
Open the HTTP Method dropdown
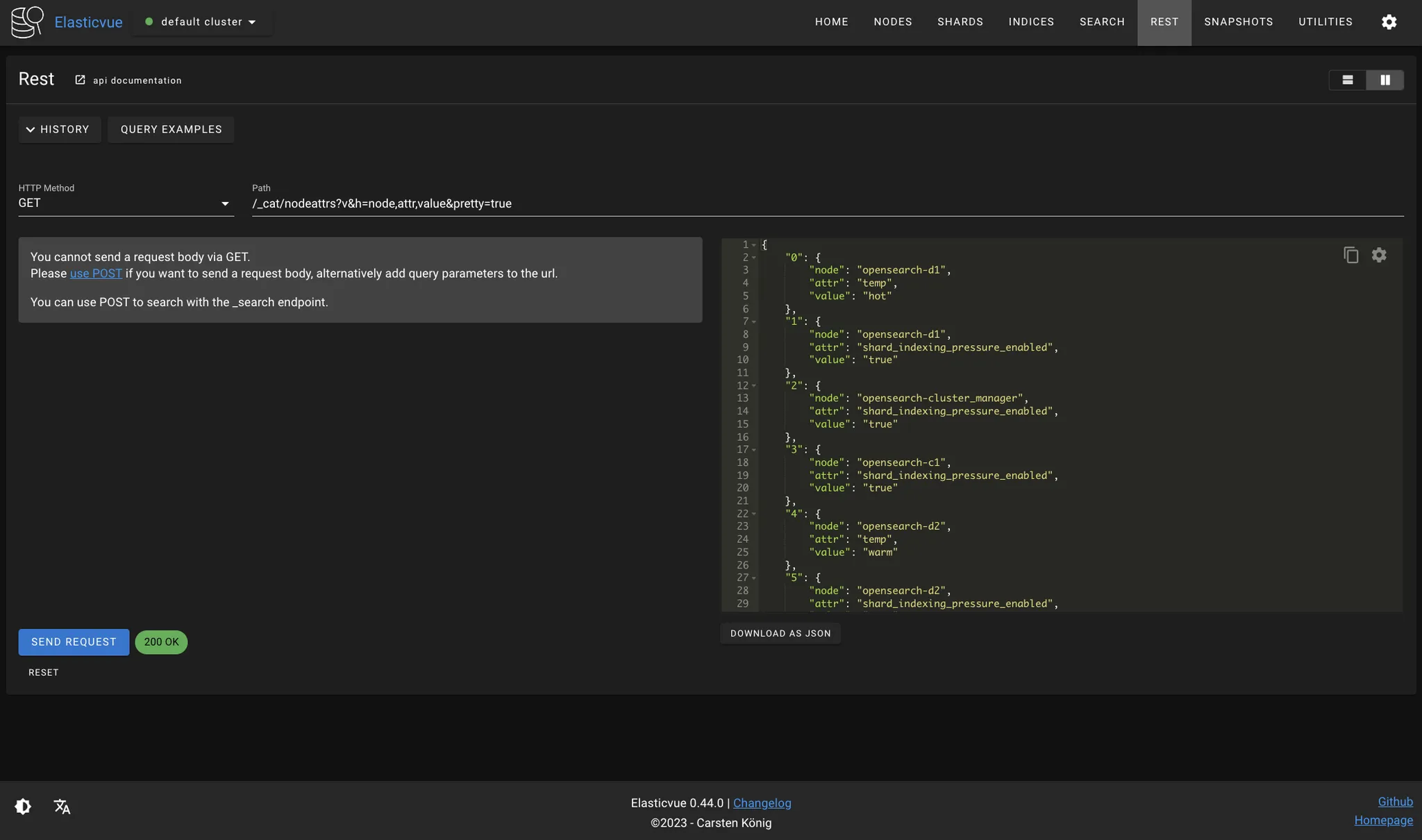[x=126, y=203]
